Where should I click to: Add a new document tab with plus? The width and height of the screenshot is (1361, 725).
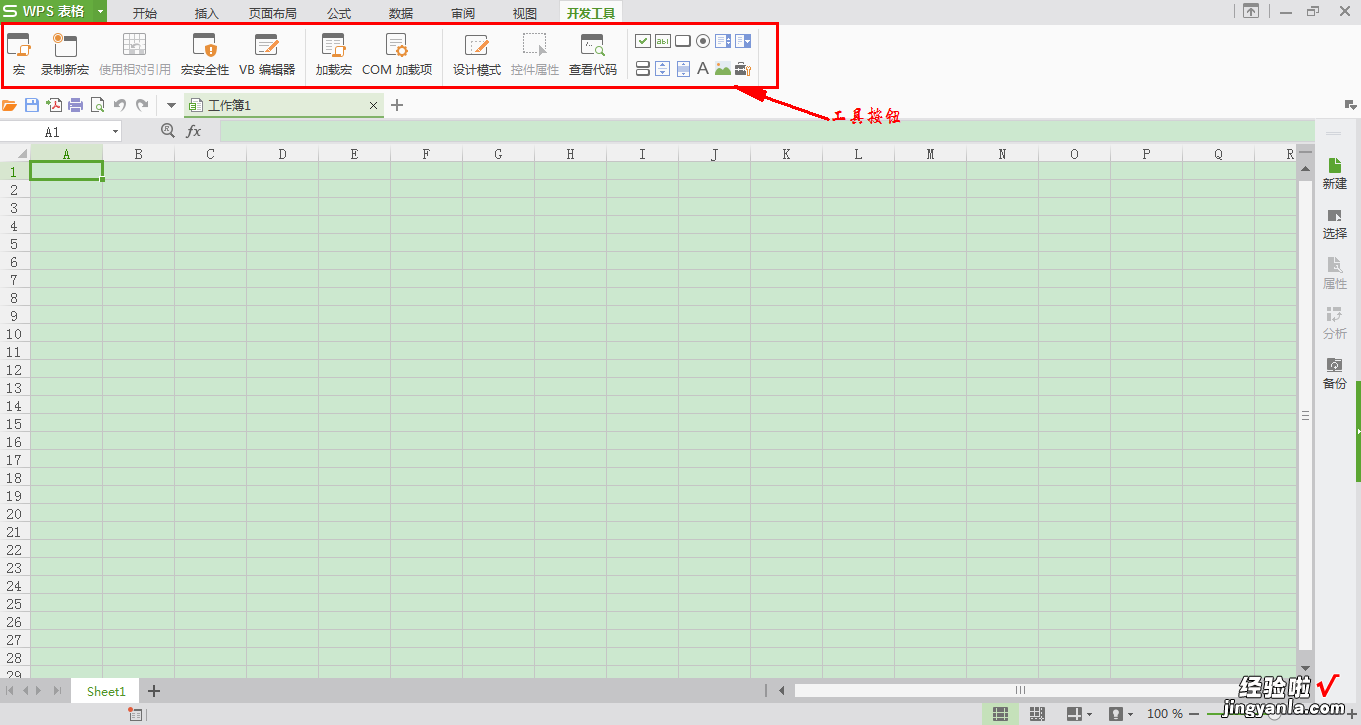(x=397, y=105)
